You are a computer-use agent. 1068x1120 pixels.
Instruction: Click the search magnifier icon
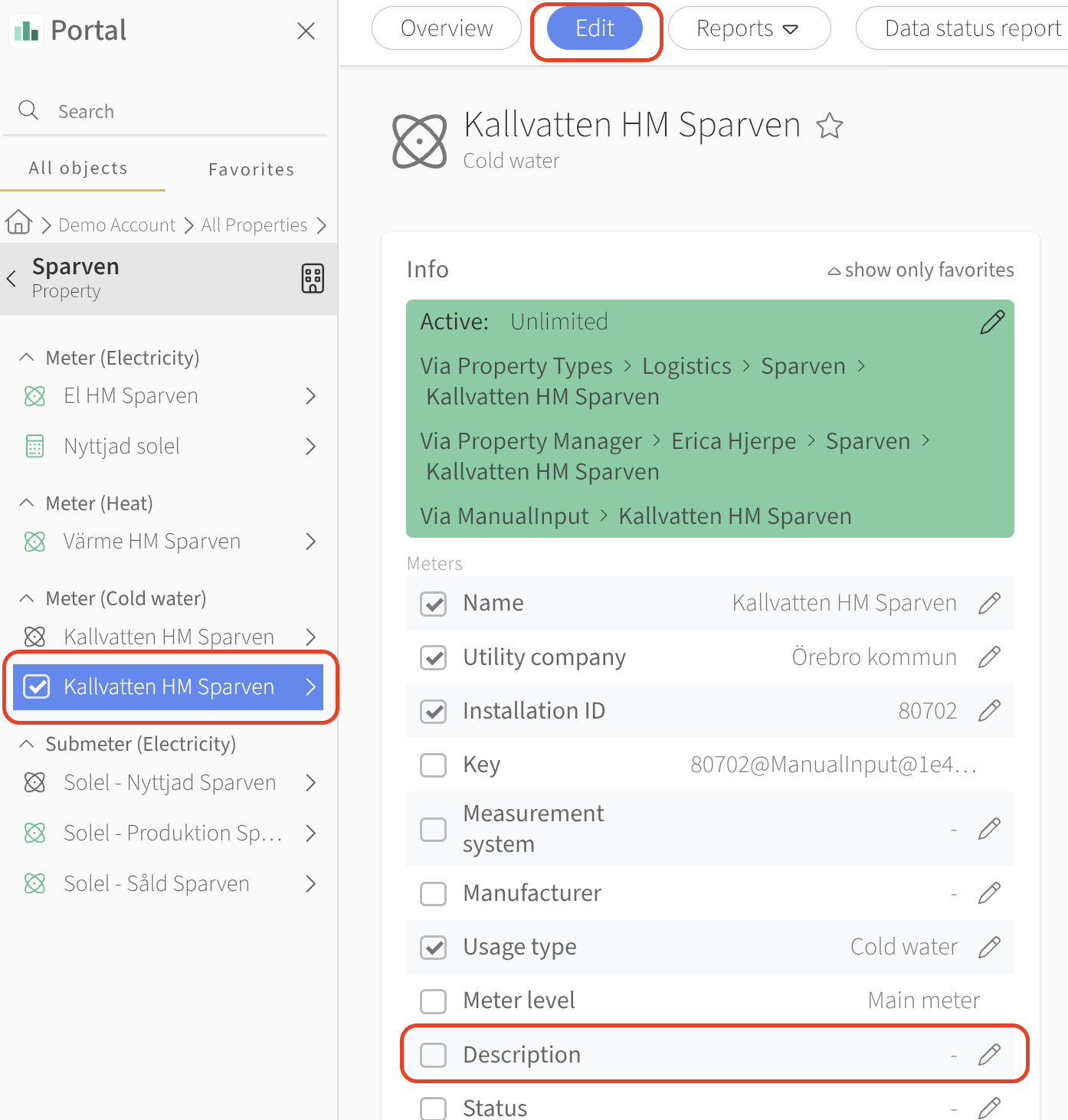click(x=28, y=110)
